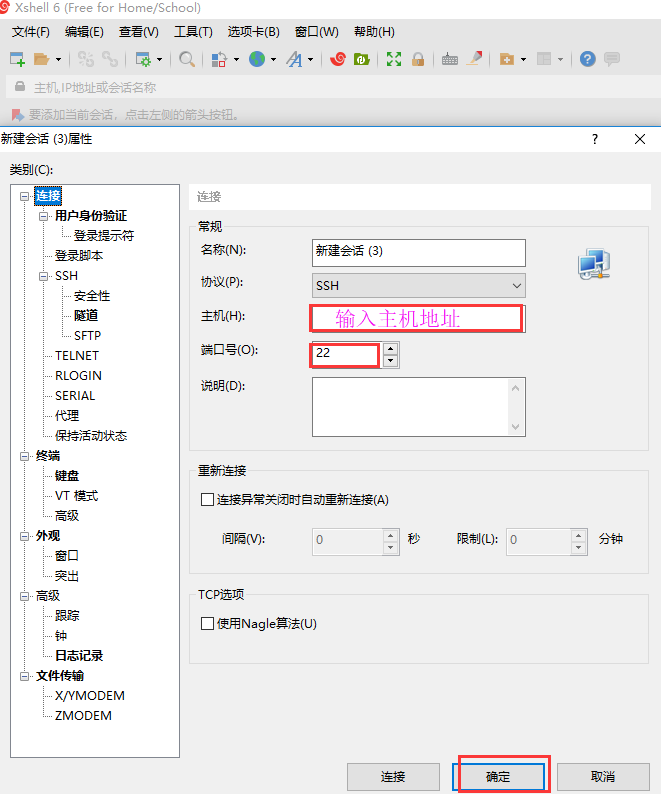661x794 pixels.
Task: Collapse the 外观 tree node
Action: tap(24, 536)
